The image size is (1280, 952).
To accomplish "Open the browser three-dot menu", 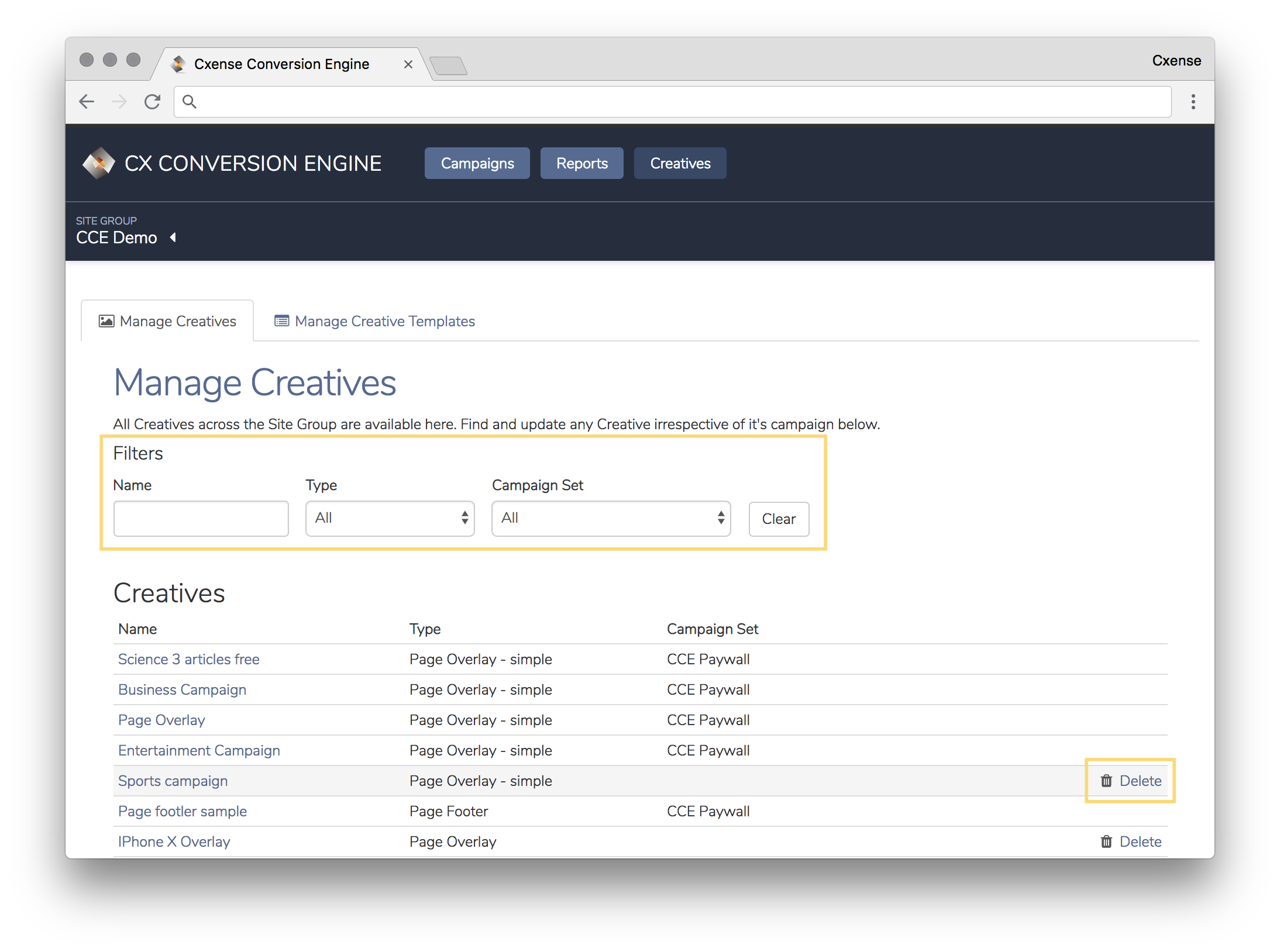I will [x=1193, y=102].
